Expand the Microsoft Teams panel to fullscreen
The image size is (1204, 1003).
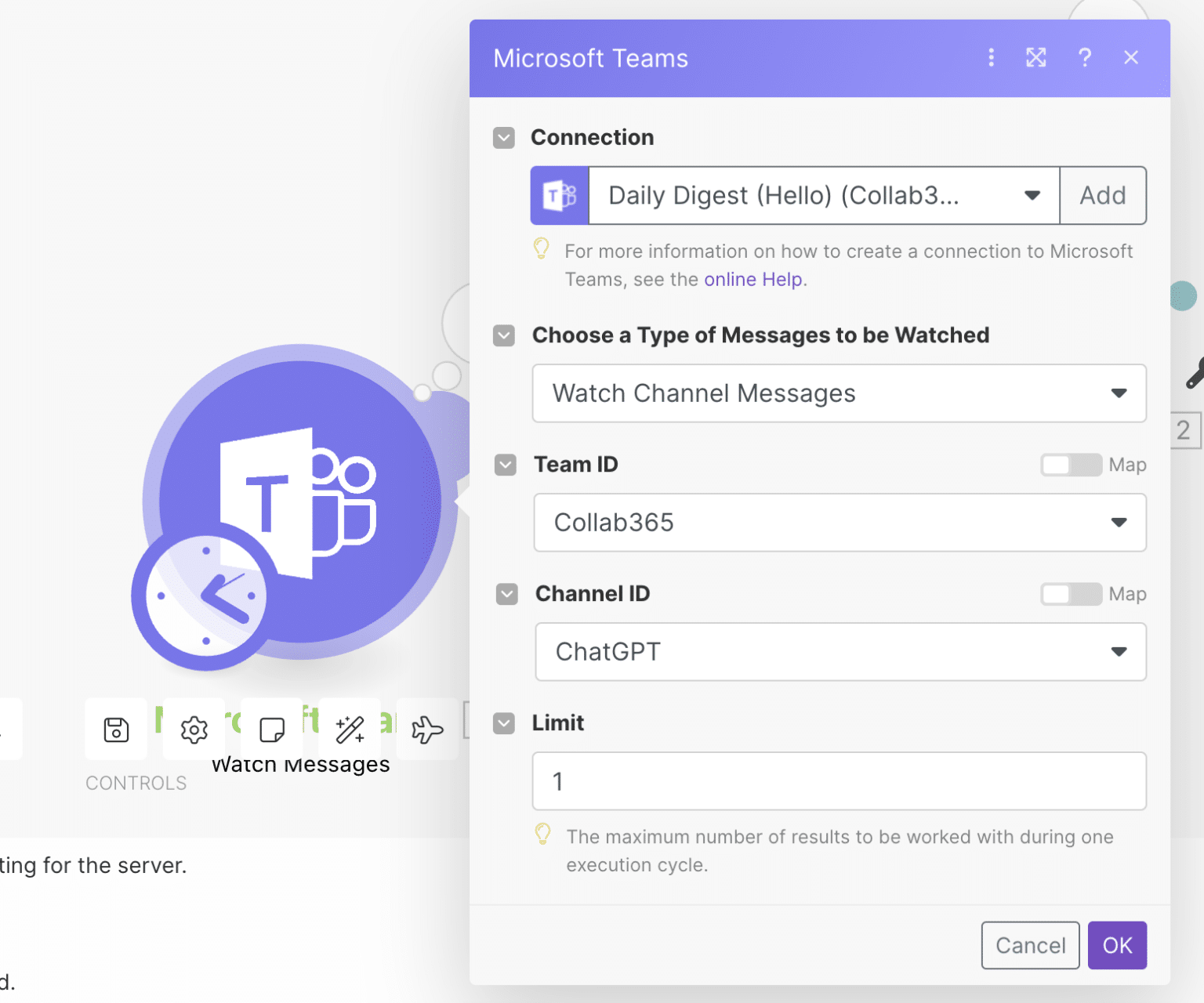1035,57
